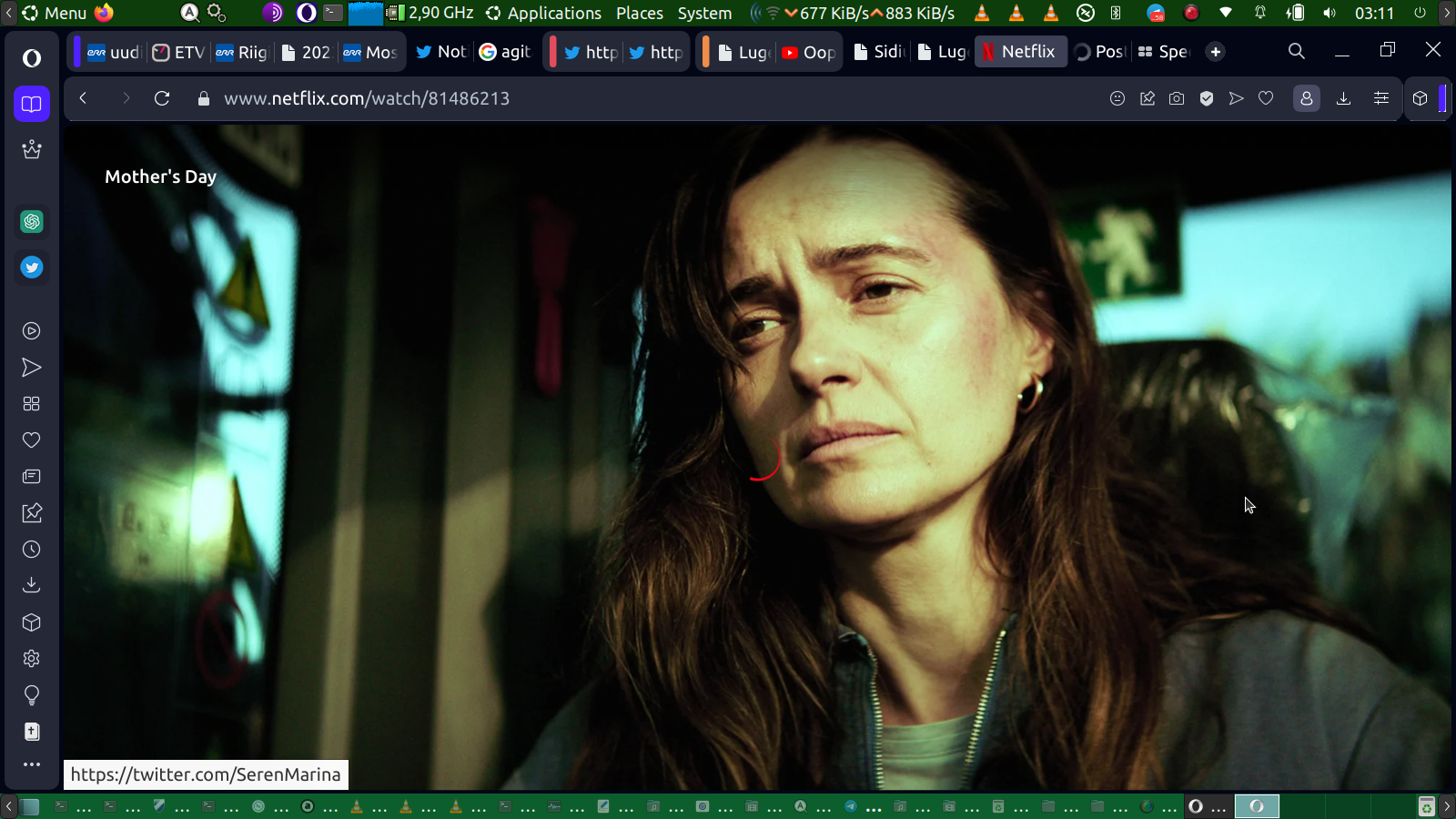Switch to the 202 tab

[306, 52]
